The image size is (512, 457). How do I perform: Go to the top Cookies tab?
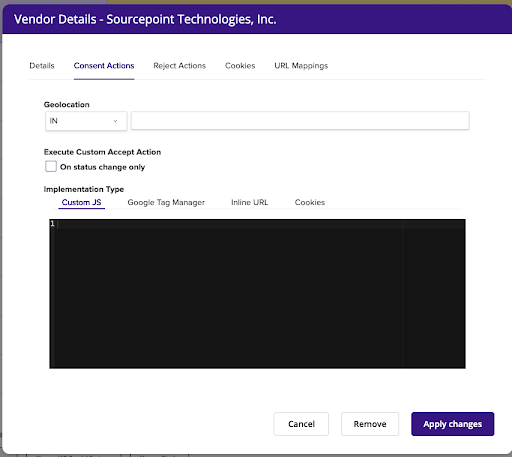pyautogui.click(x=240, y=66)
